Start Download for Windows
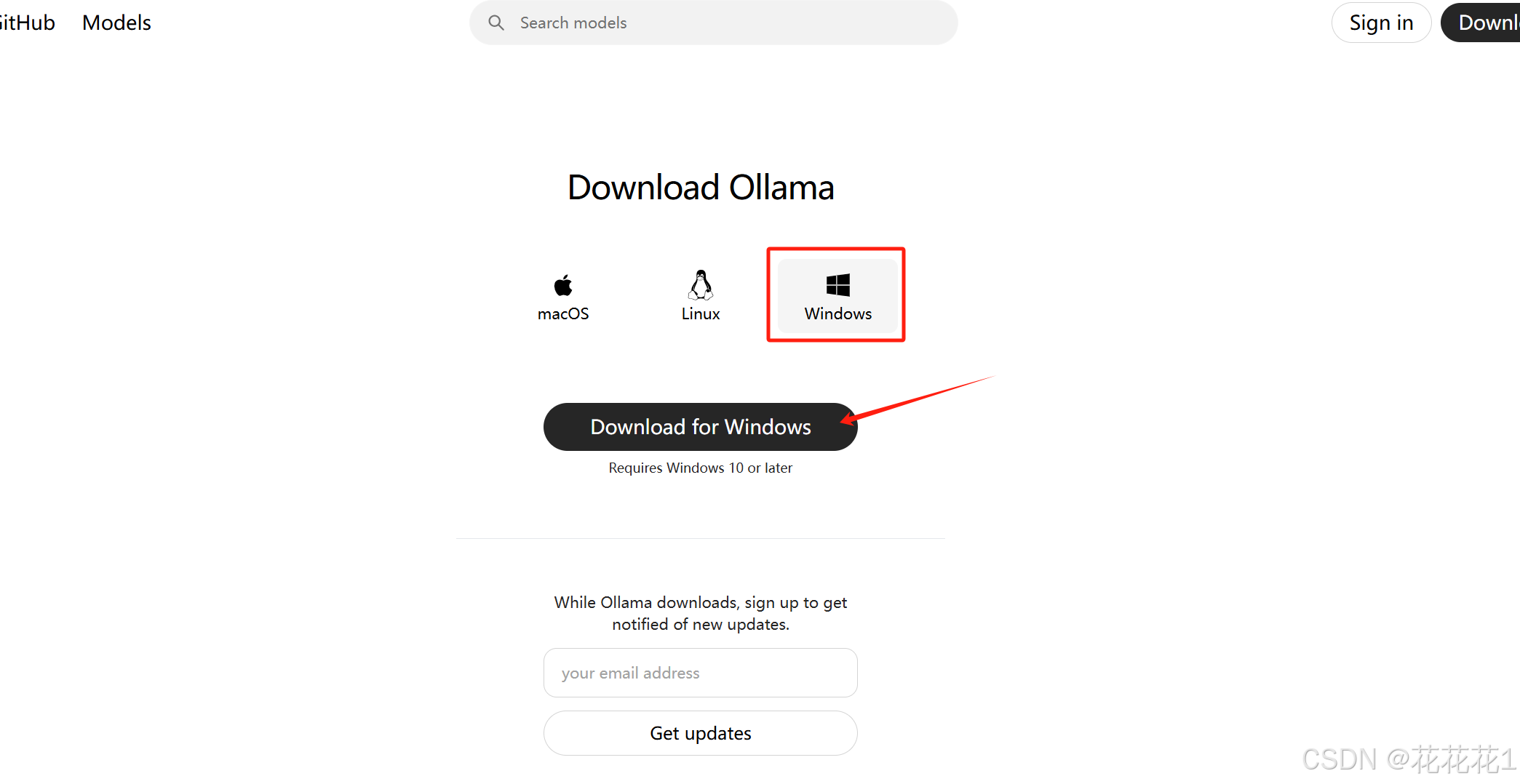 701,427
